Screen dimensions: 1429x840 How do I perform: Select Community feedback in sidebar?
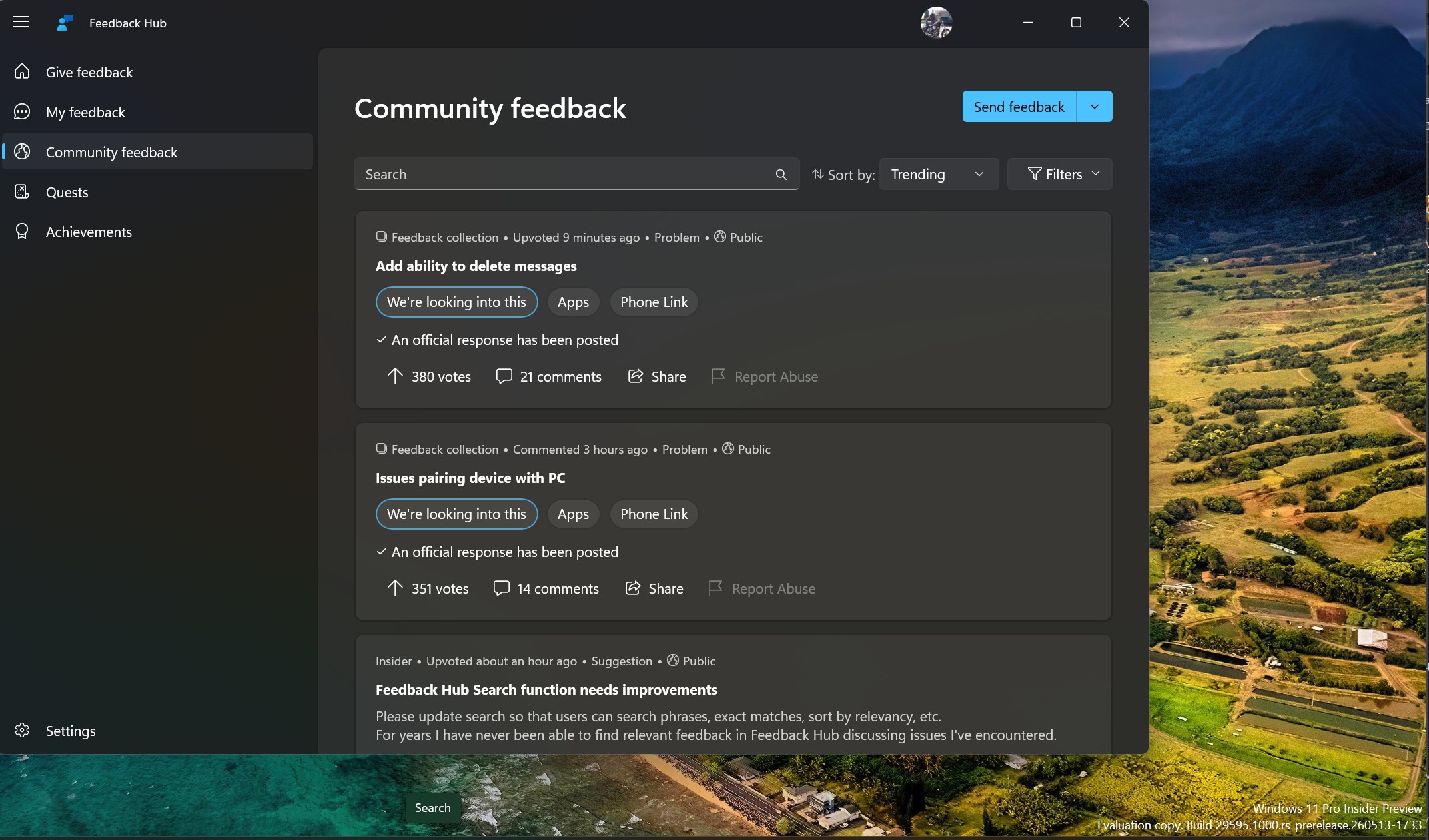coord(158,152)
